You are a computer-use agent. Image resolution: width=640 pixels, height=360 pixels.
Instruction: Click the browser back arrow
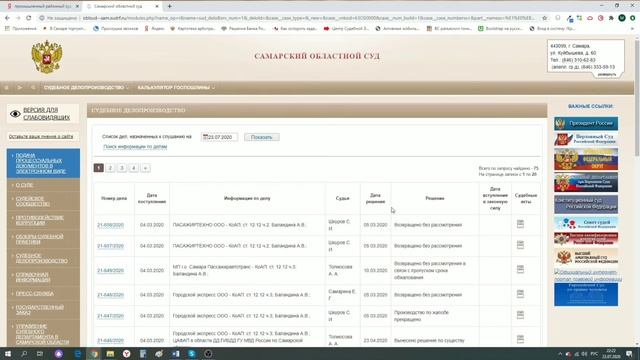tap(7, 18)
